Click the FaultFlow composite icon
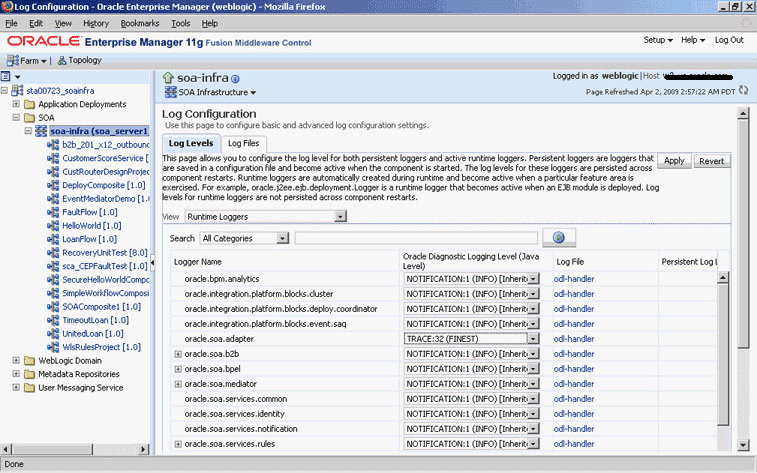The image size is (757, 473). [x=54, y=212]
